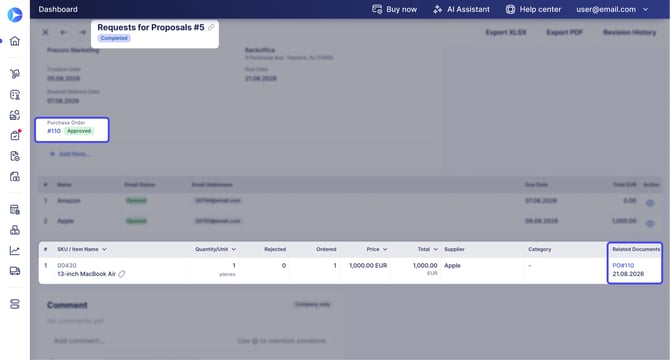Open the document-with-clock sidebar icon

[x=15, y=156]
